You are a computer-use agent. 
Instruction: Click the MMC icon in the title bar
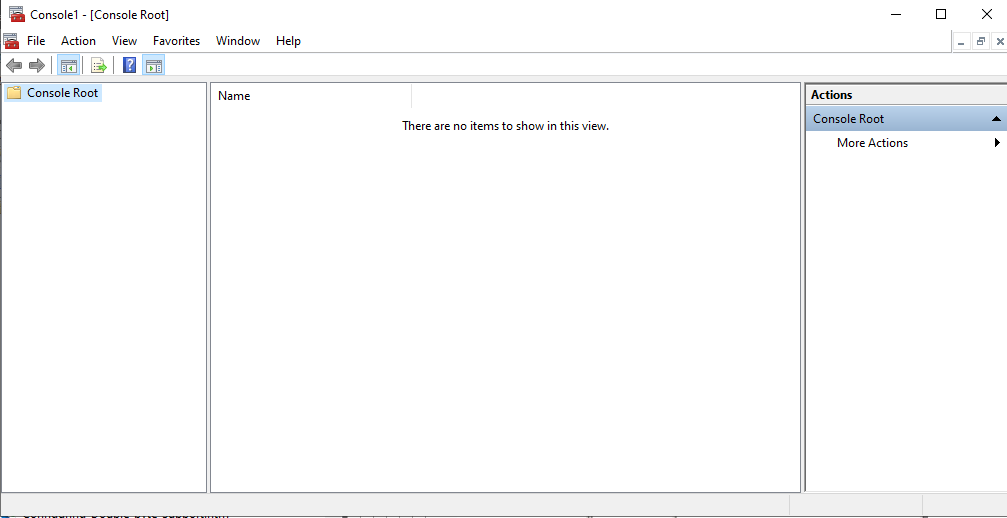pos(17,14)
